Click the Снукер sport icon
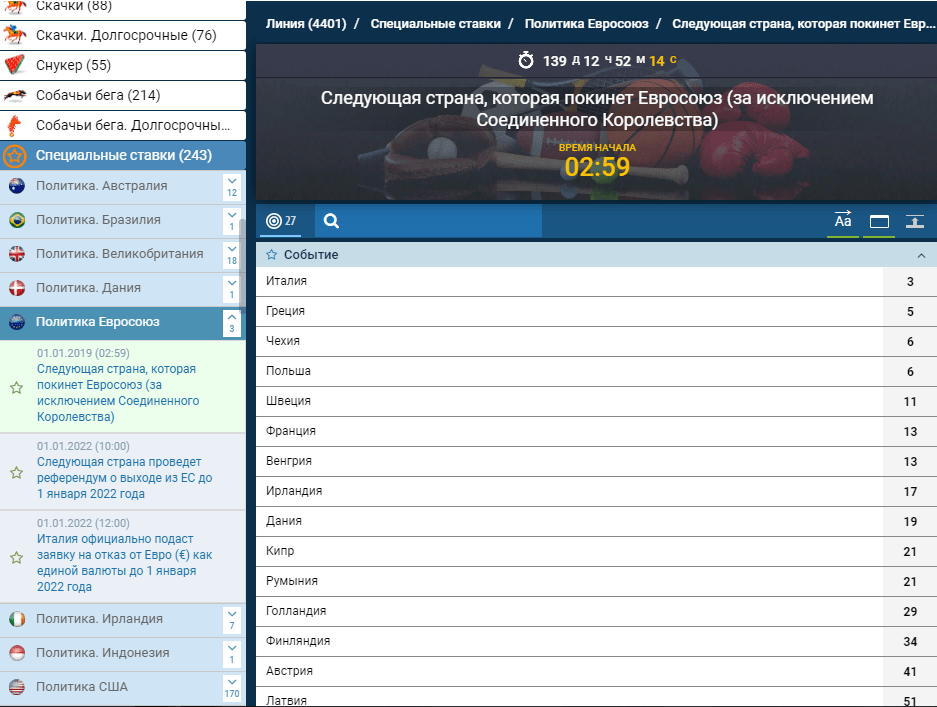 [x=15, y=65]
